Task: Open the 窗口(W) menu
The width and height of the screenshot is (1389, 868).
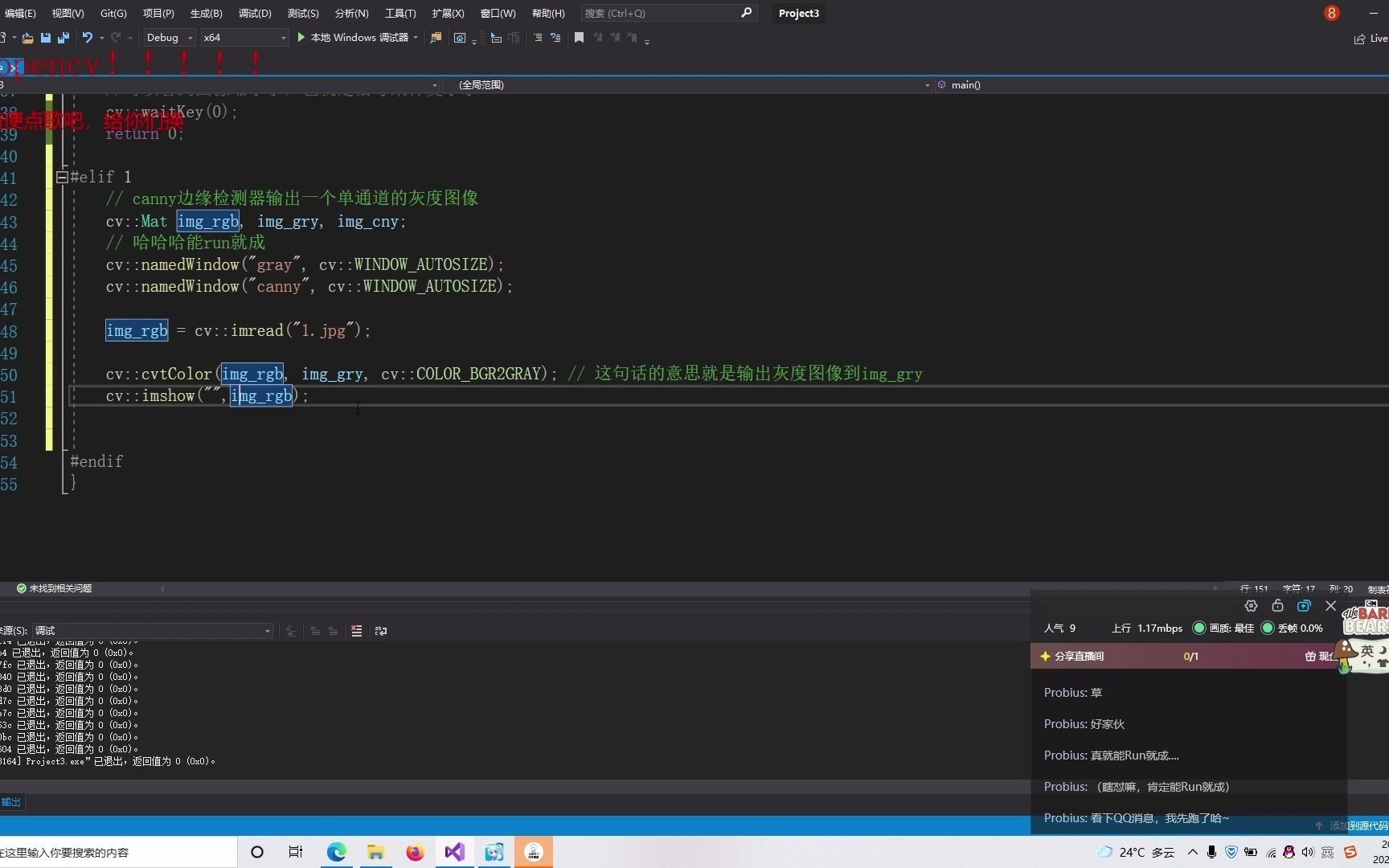Action: click(498, 13)
